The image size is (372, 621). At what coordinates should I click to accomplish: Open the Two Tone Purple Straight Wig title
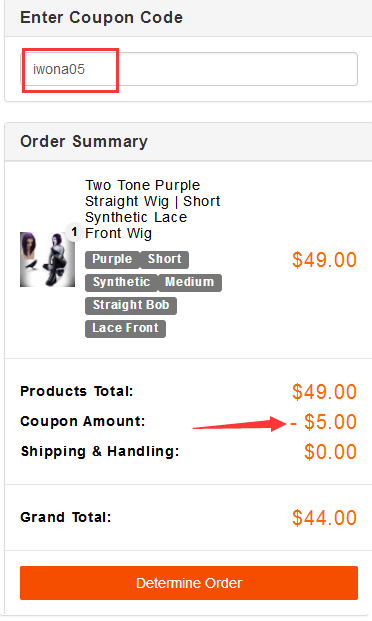153,209
